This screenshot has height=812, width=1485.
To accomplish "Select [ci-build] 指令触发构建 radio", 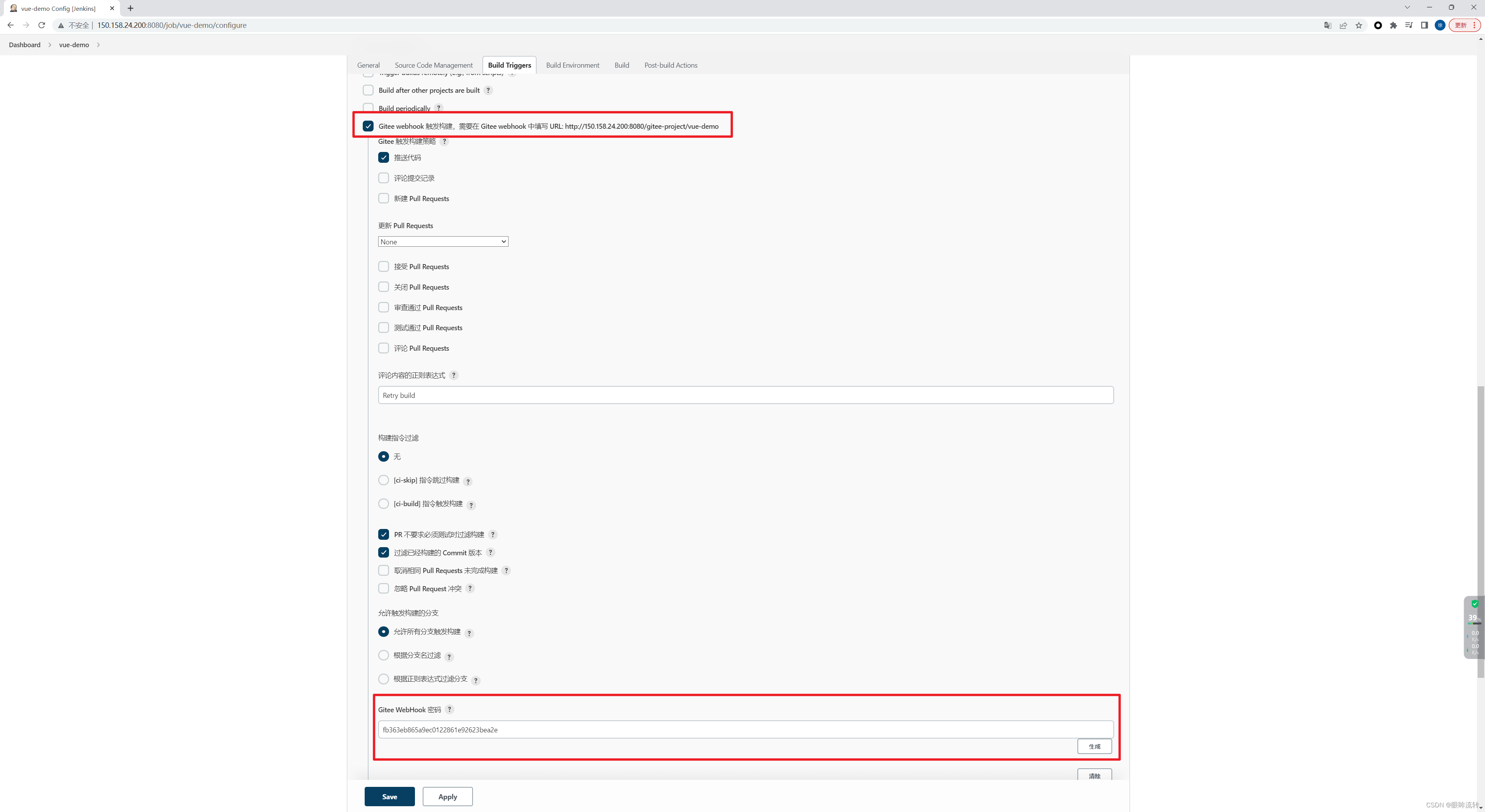I will (383, 504).
